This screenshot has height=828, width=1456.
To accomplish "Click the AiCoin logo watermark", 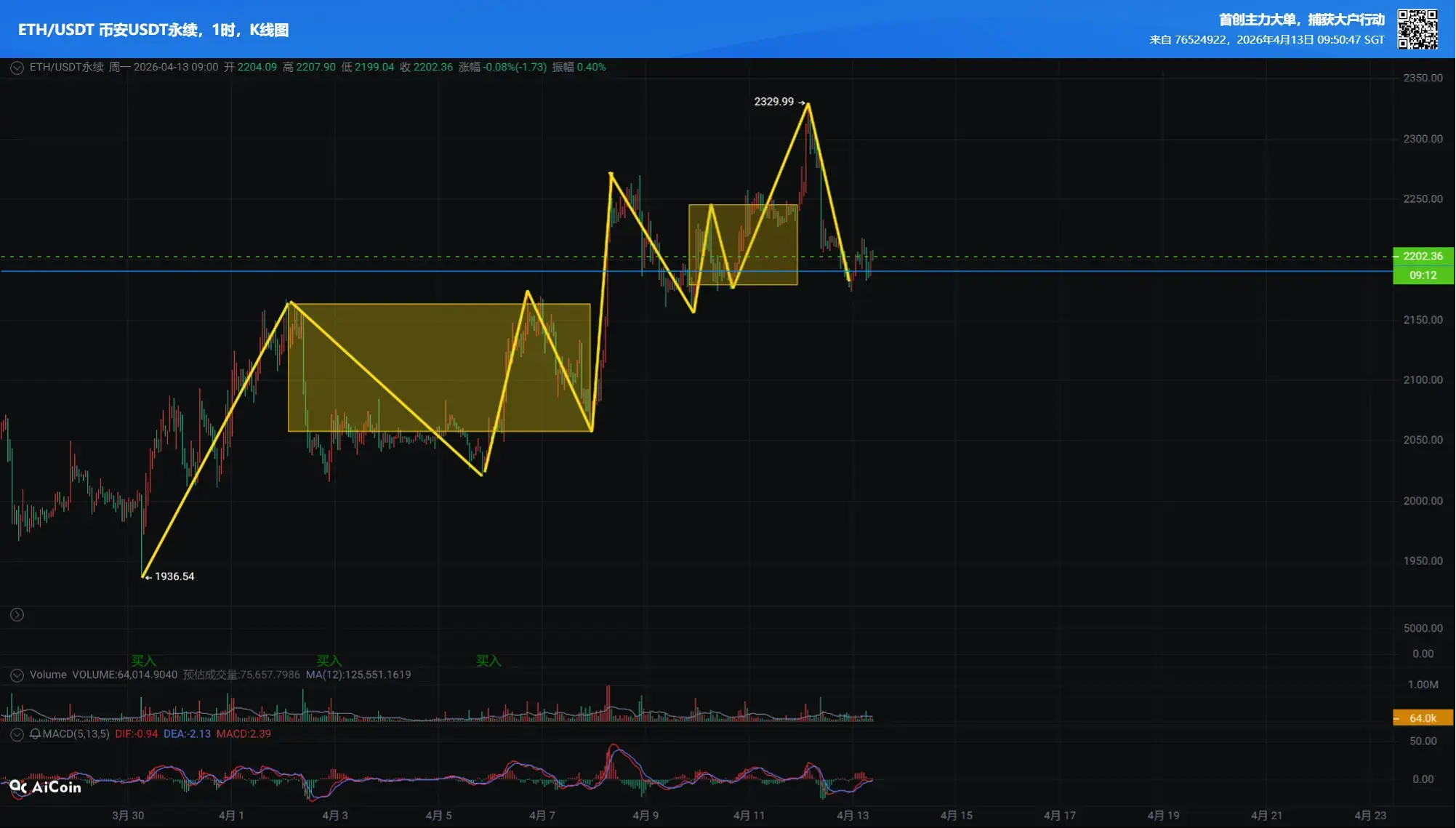I will coord(45,787).
